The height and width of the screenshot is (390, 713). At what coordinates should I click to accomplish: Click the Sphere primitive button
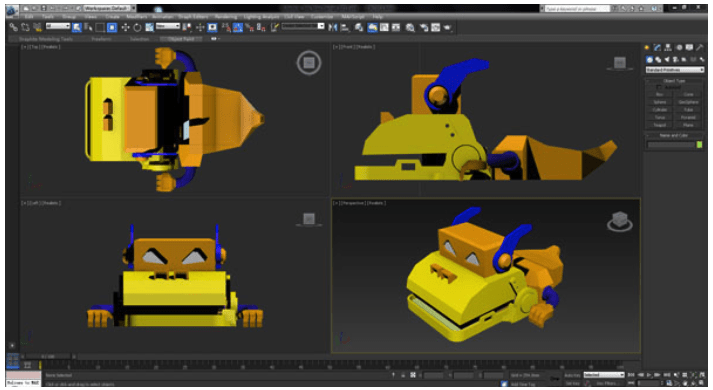[x=660, y=102]
